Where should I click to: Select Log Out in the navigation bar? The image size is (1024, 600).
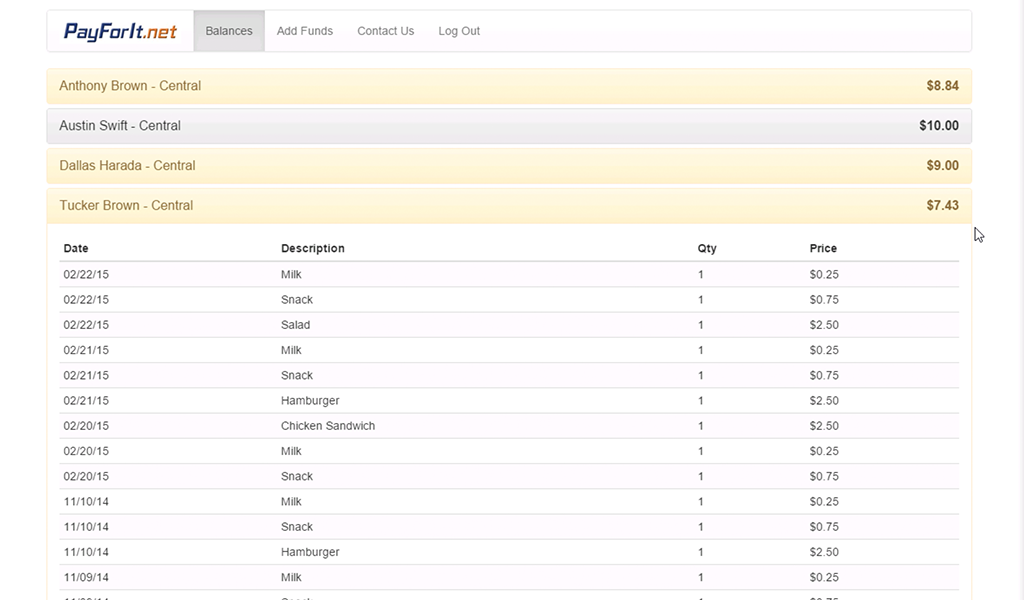[x=458, y=31]
